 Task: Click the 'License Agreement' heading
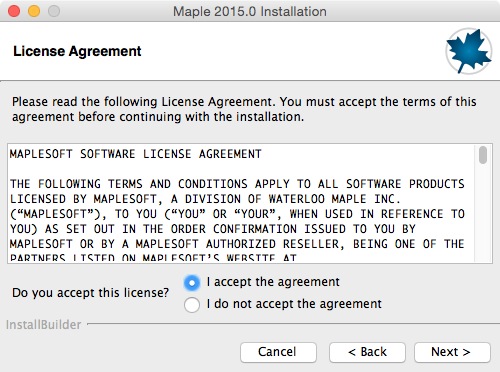point(77,51)
